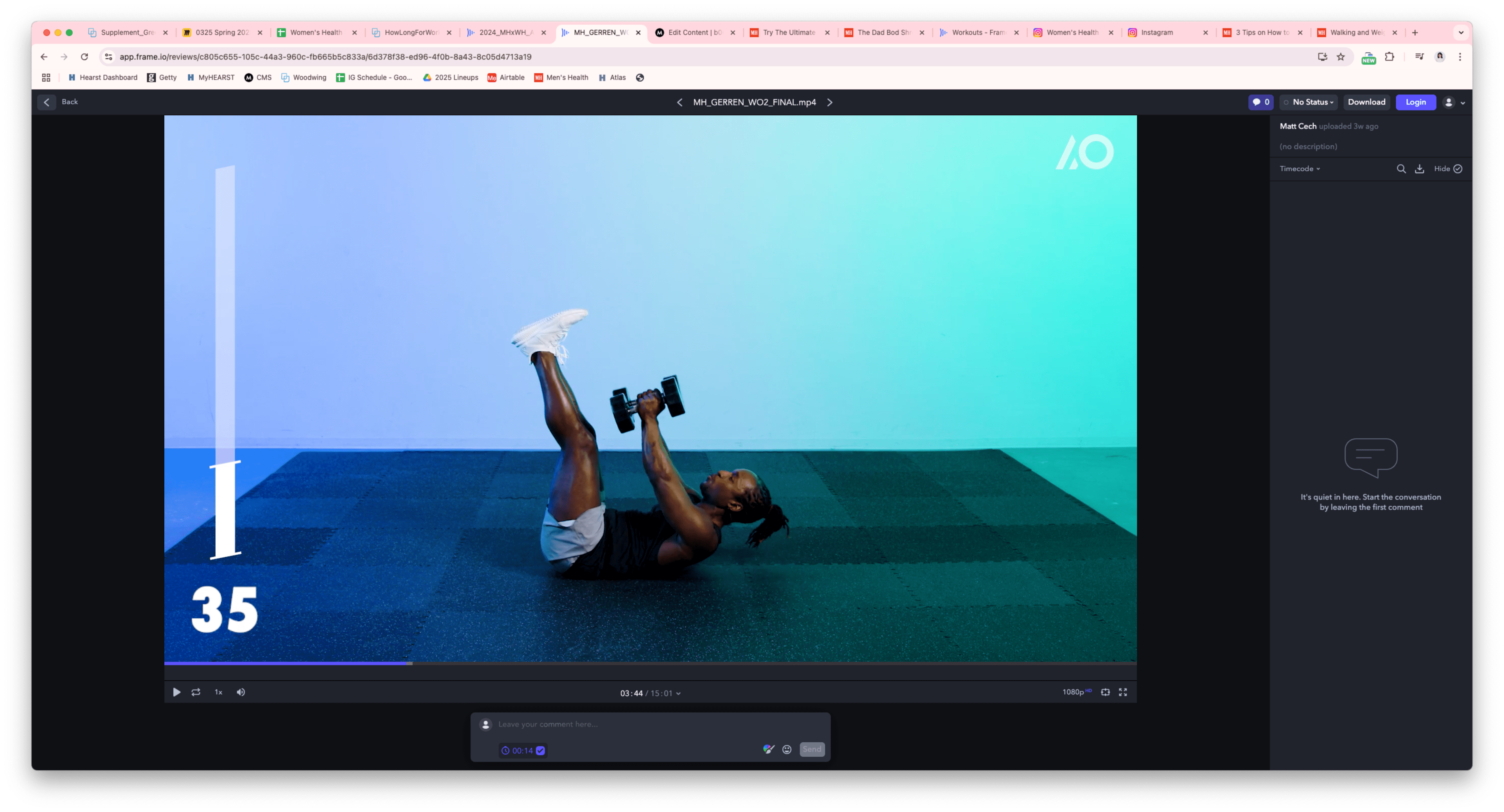Screen dimensions: 1504x812
Task: Click the video progress bar
Action: [x=650, y=663]
